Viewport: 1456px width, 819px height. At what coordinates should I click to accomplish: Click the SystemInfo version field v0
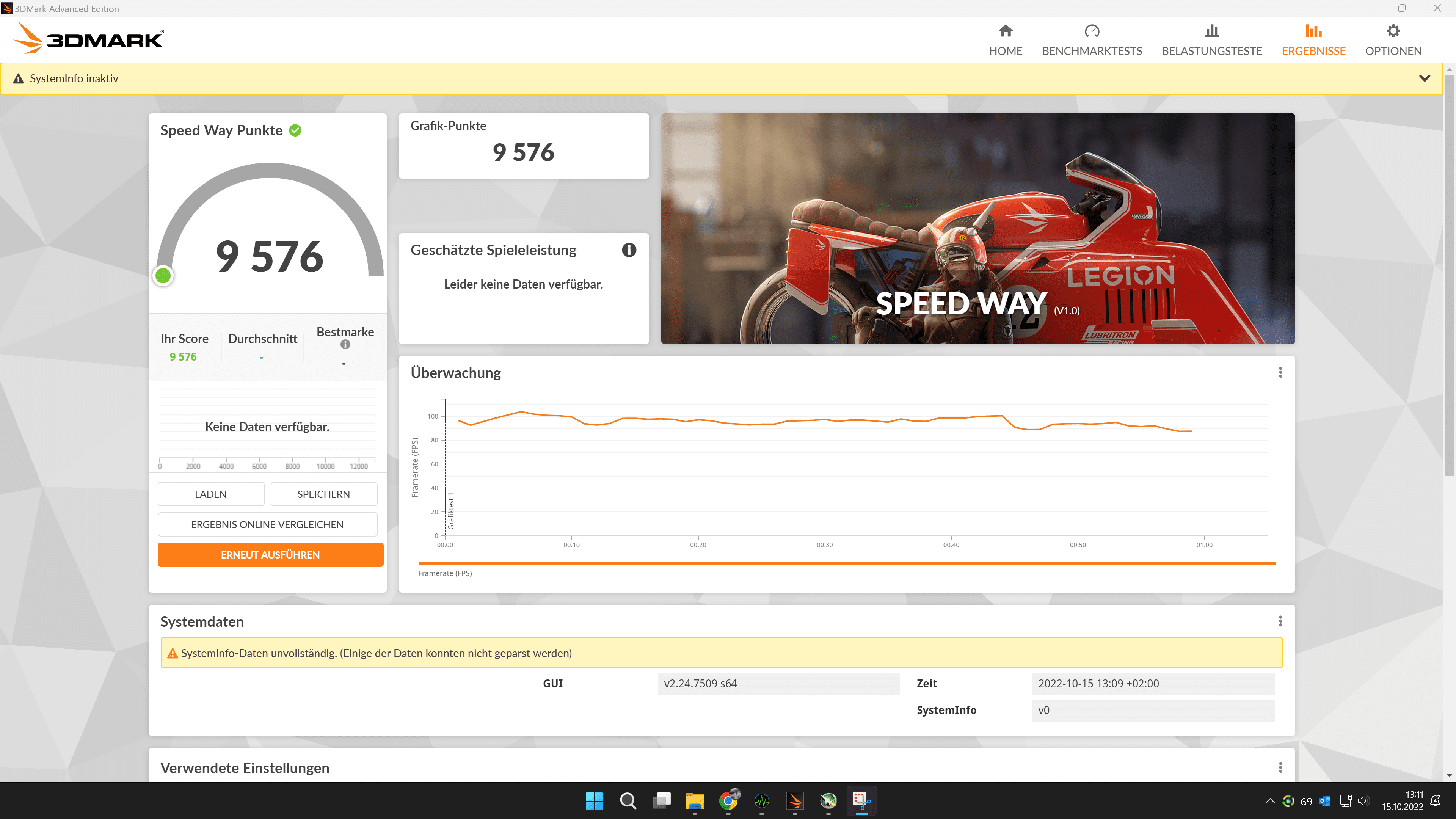click(x=1153, y=710)
